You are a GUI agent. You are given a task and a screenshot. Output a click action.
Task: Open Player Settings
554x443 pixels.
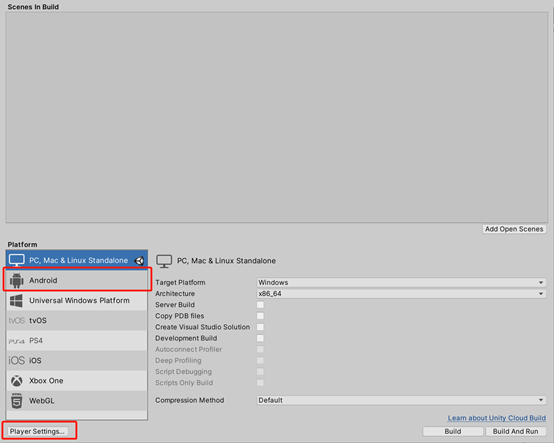pos(37,431)
